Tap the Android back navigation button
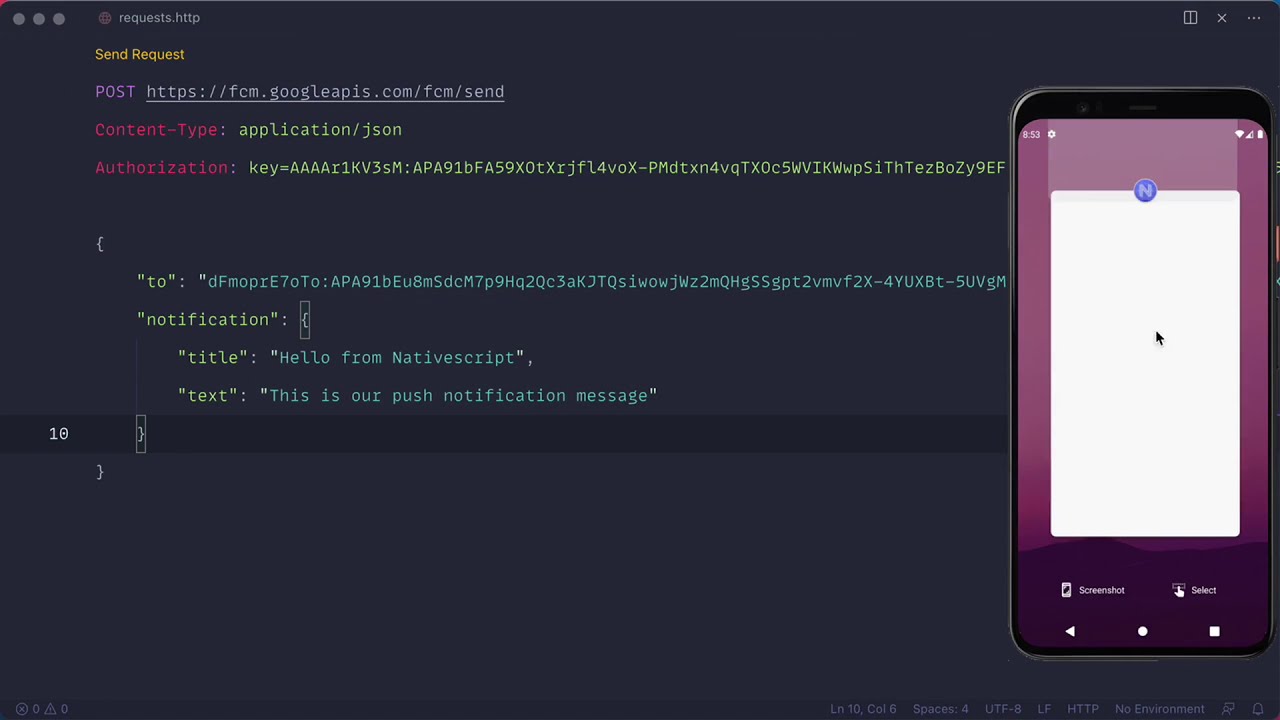1280x720 pixels. [1070, 631]
